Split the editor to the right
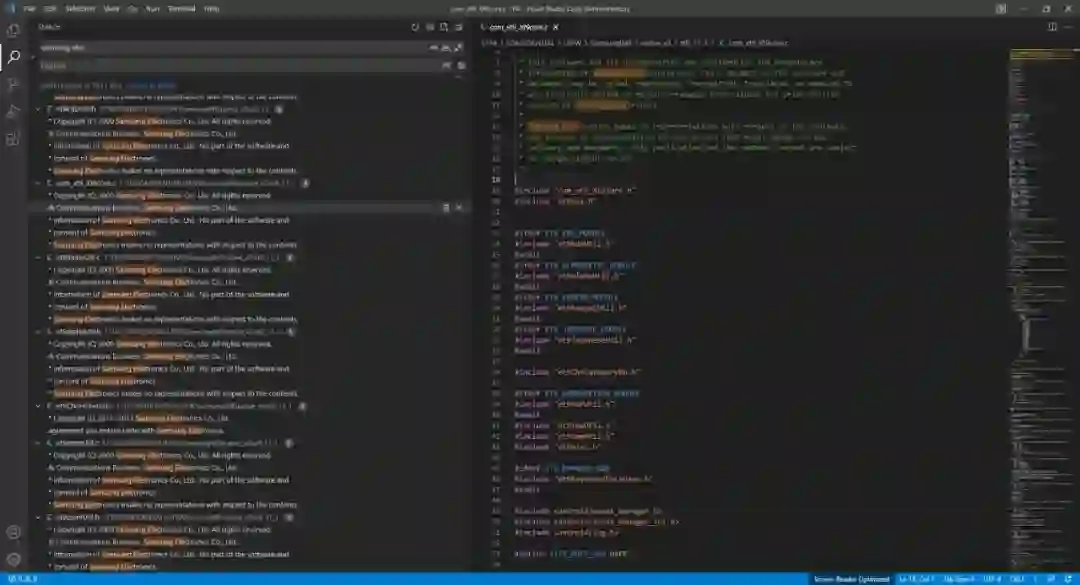This screenshot has width=1080, height=585. click(x=1052, y=27)
